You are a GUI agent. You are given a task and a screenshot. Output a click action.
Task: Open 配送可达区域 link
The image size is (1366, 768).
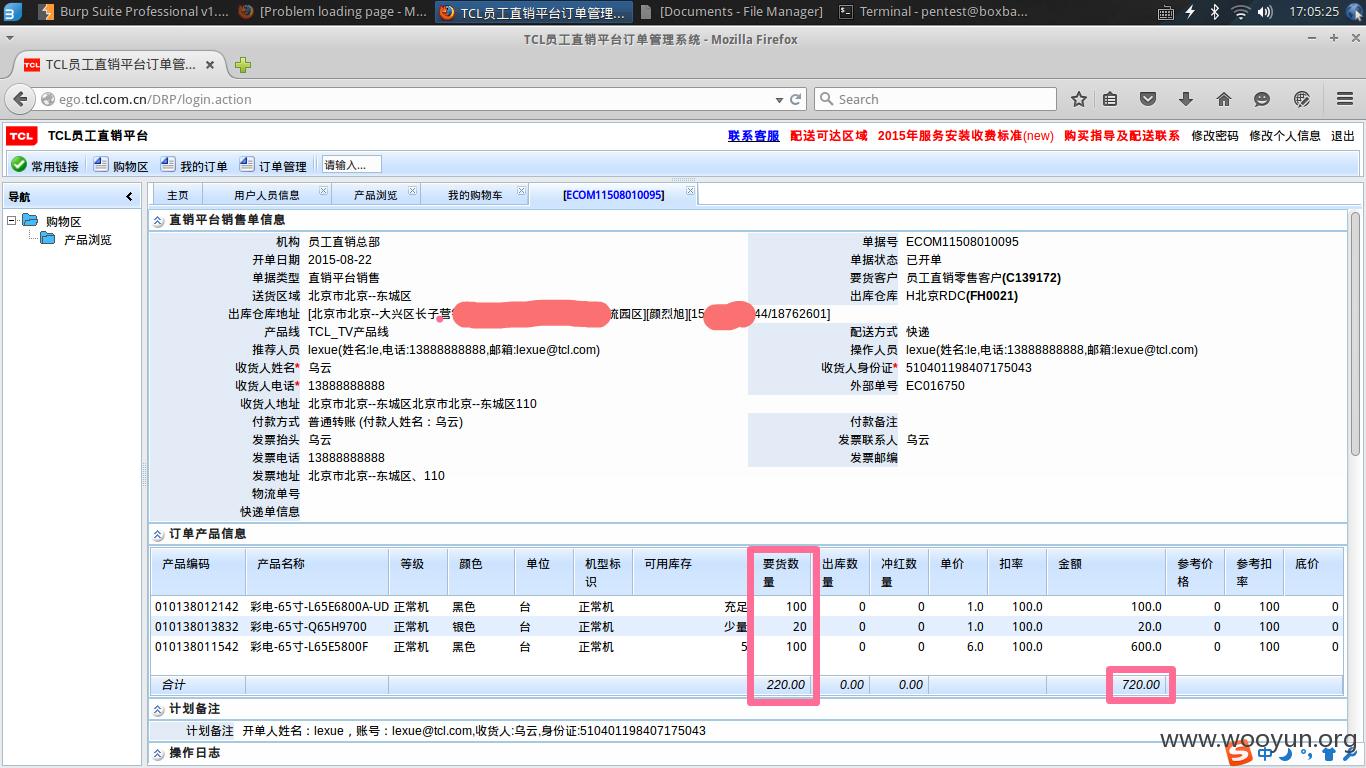coord(829,136)
